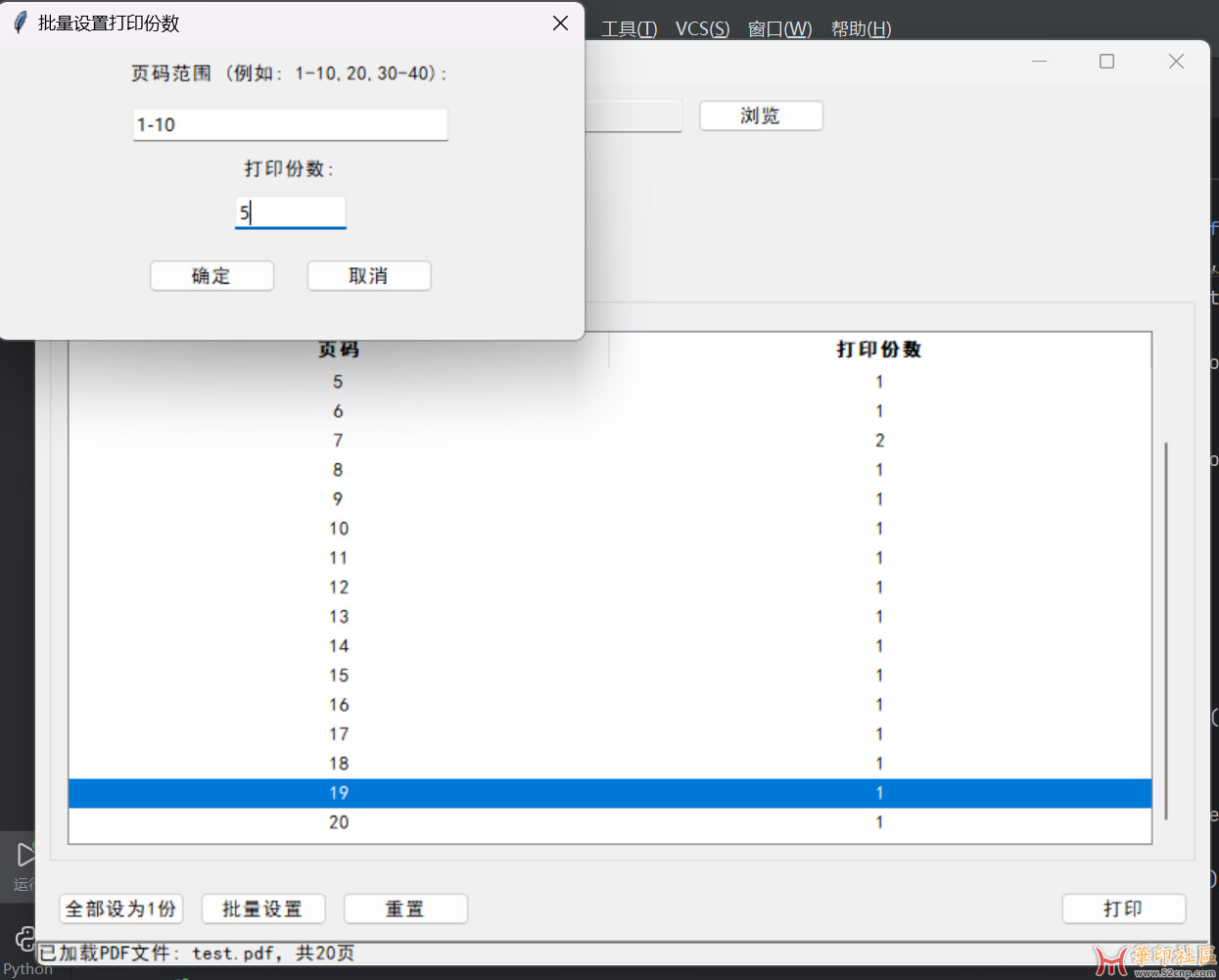
Task: Open the 帮助(H) menu
Action: [x=861, y=28]
